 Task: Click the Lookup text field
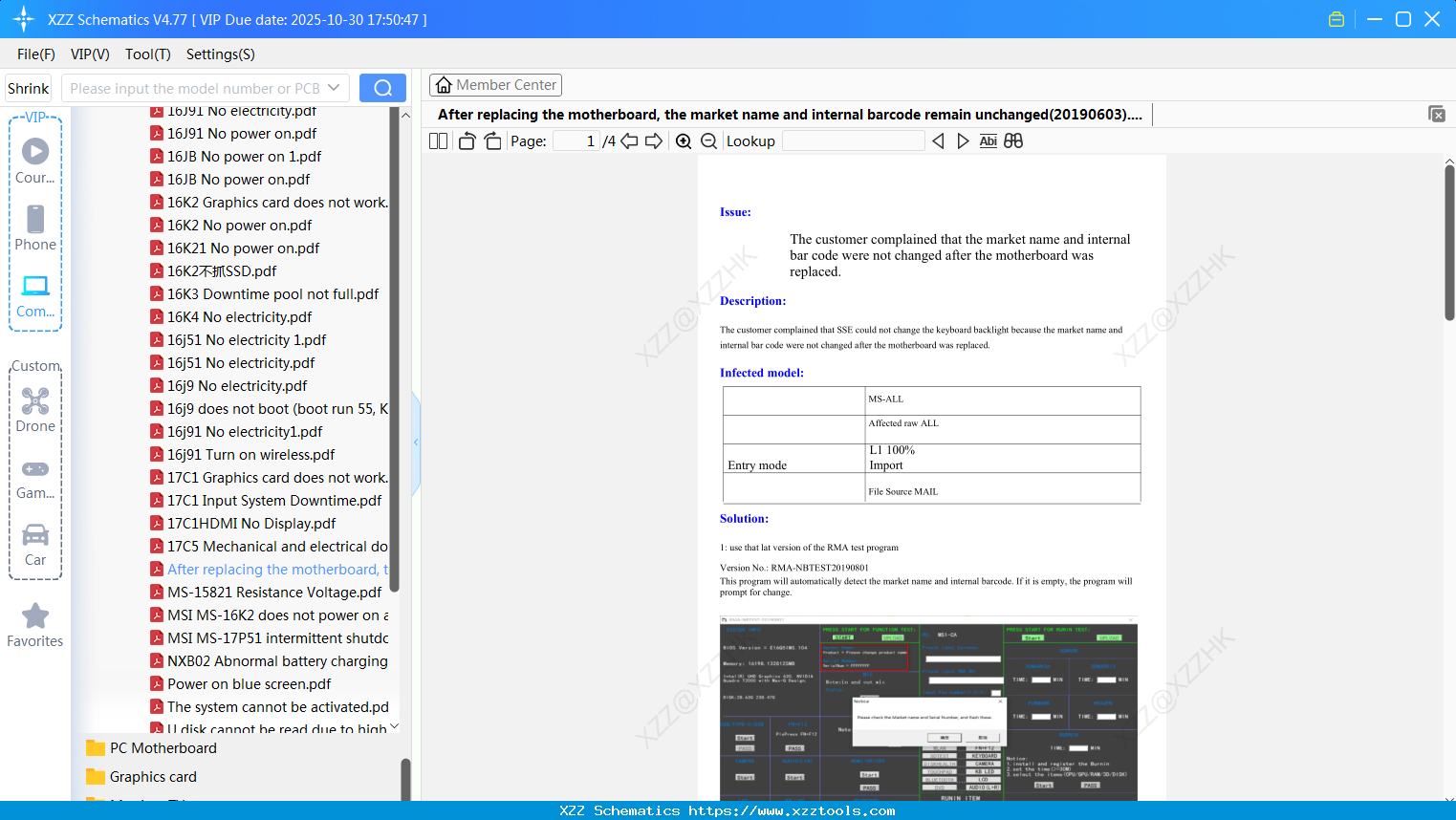[x=853, y=141]
